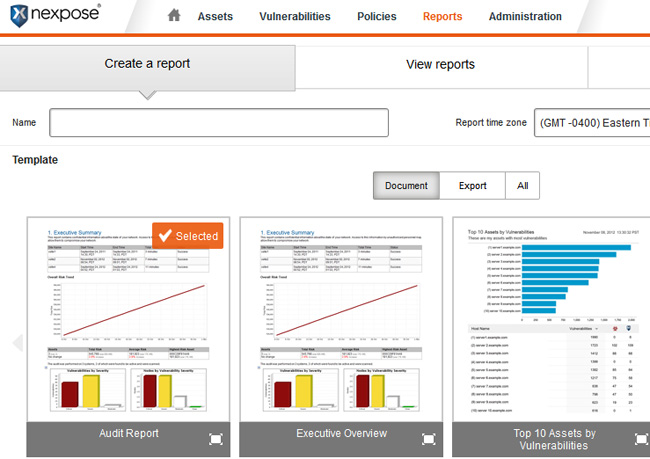Click the Top 10 Assets by Vulnerabilities caption

point(554,440)
